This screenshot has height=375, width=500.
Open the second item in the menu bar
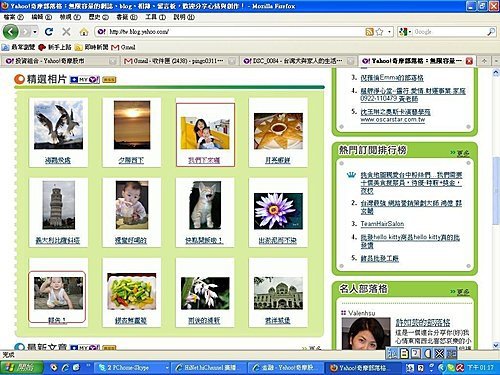pyautogui.click(x=42, y=17)
